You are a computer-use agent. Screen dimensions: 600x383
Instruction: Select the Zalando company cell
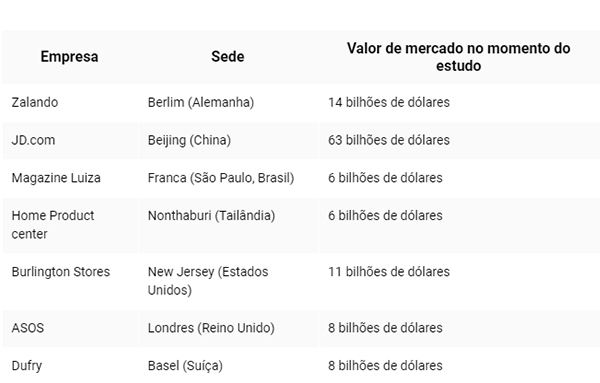70,103
